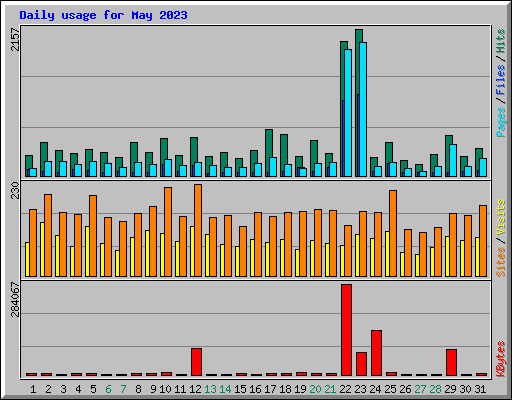Click the day 28 weekend label

coord(435,389)
